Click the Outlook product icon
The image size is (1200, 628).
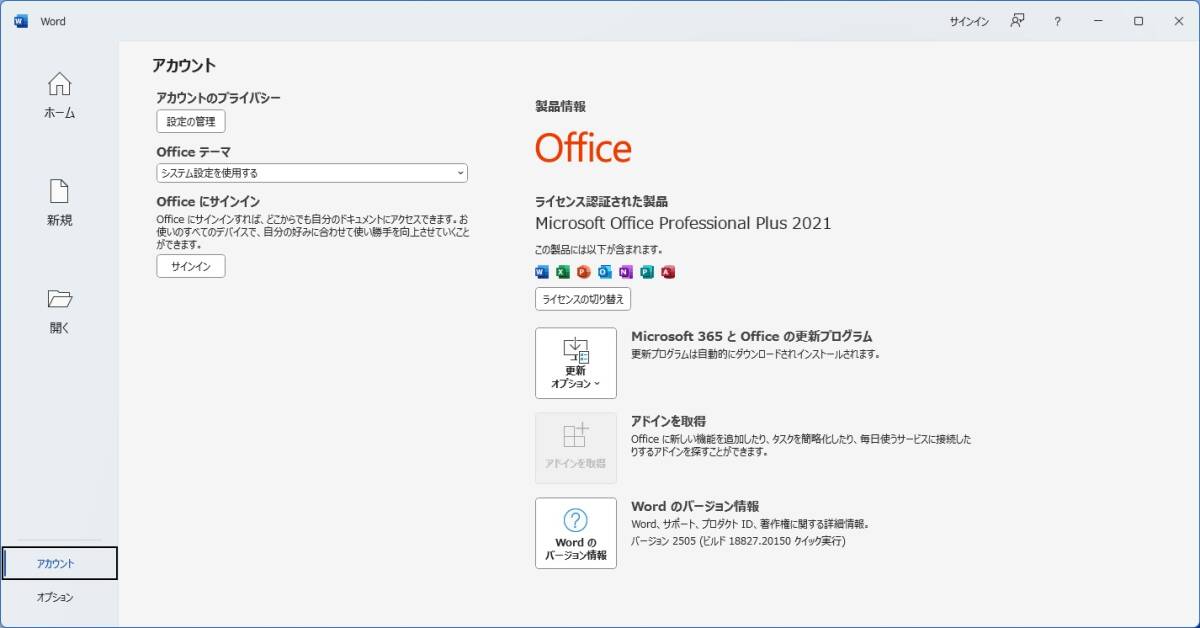point(605,272)
